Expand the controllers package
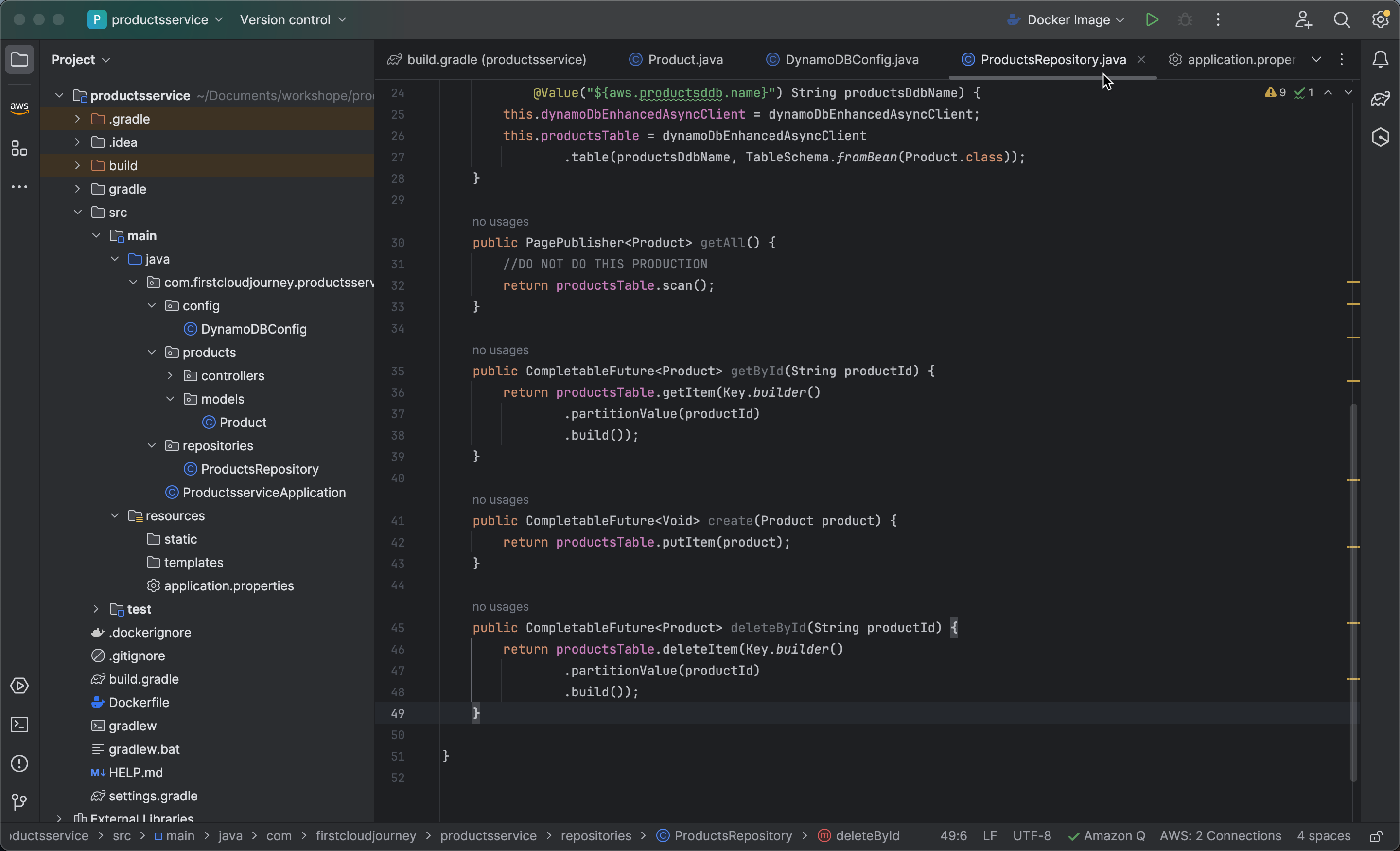This screenshot has width=1400, height=851. click(x=170, y=375)
